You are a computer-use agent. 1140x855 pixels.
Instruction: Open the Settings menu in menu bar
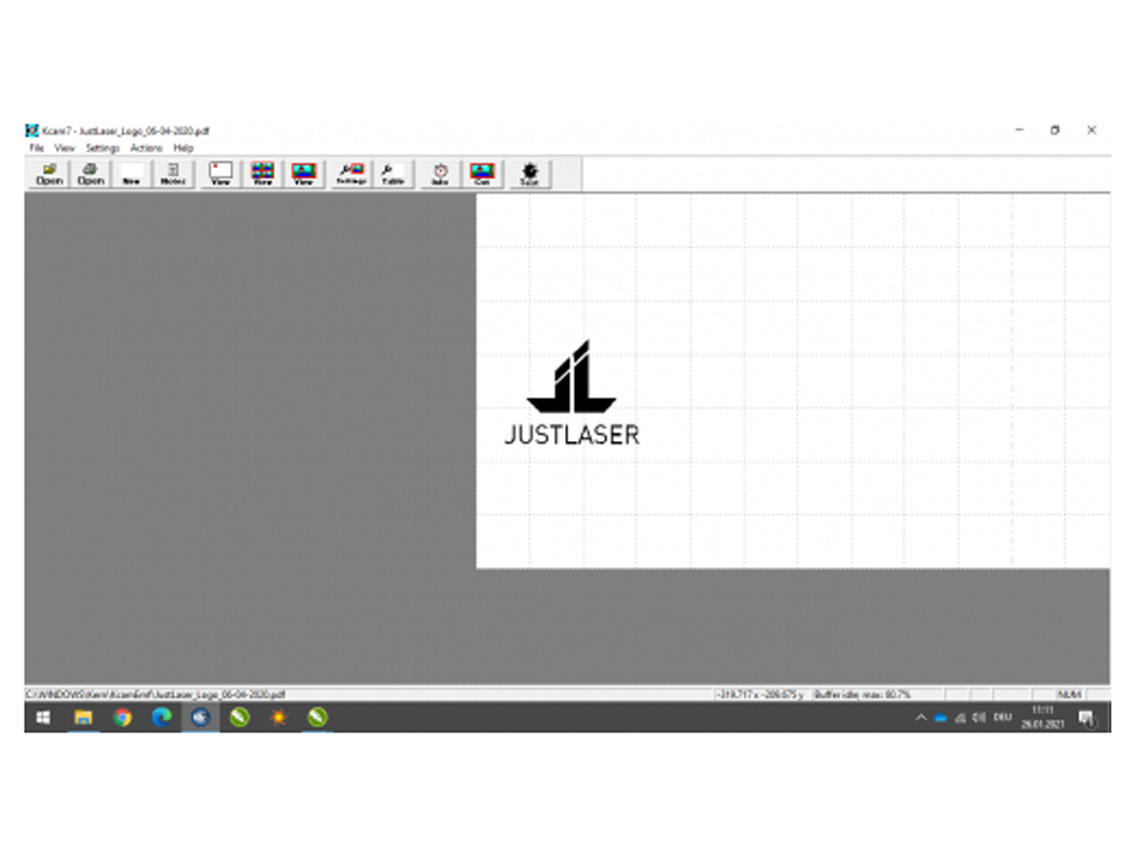click(102, 148)
